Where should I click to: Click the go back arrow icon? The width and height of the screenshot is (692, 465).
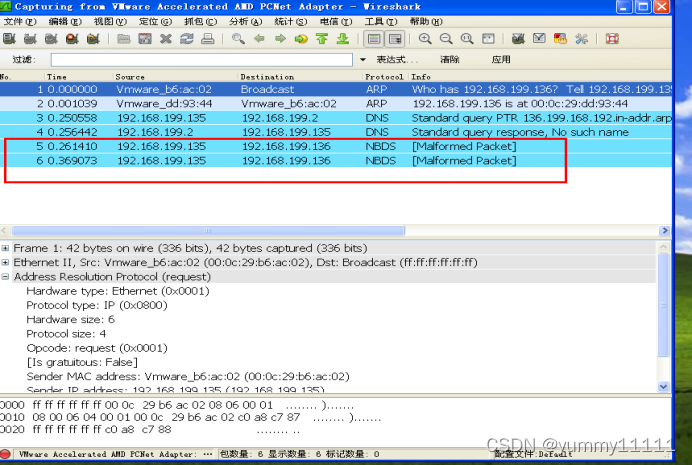pyautogui.click(x=259, y=39)
